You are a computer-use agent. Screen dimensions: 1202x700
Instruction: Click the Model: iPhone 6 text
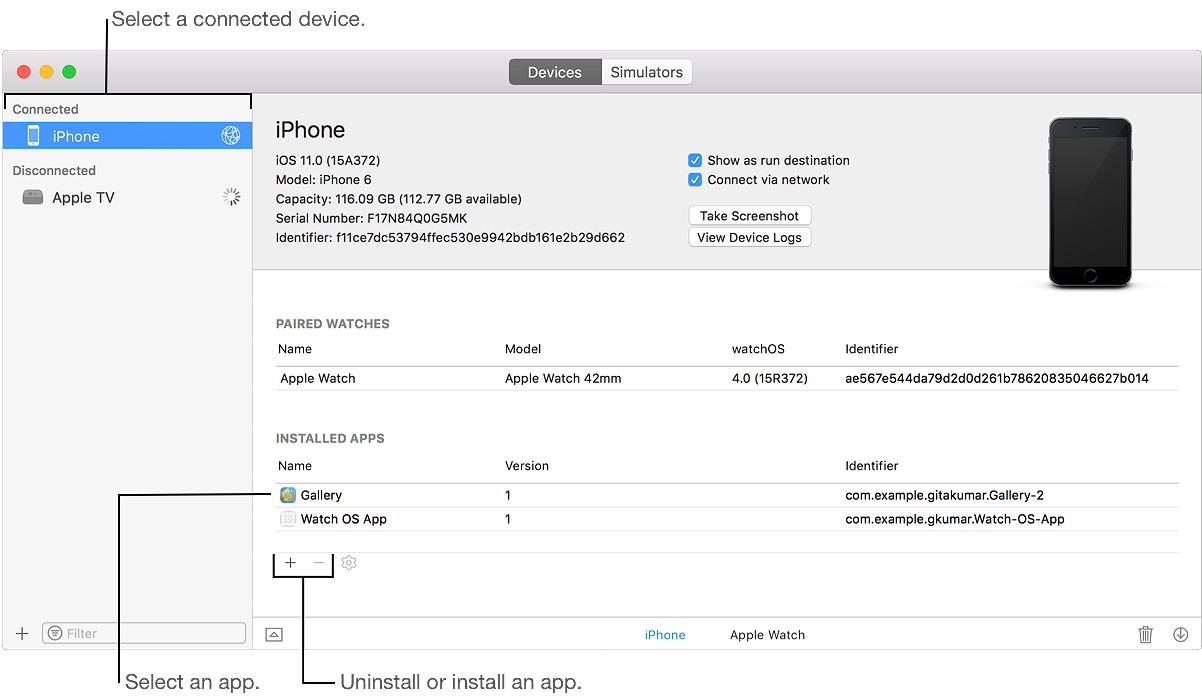323,180
